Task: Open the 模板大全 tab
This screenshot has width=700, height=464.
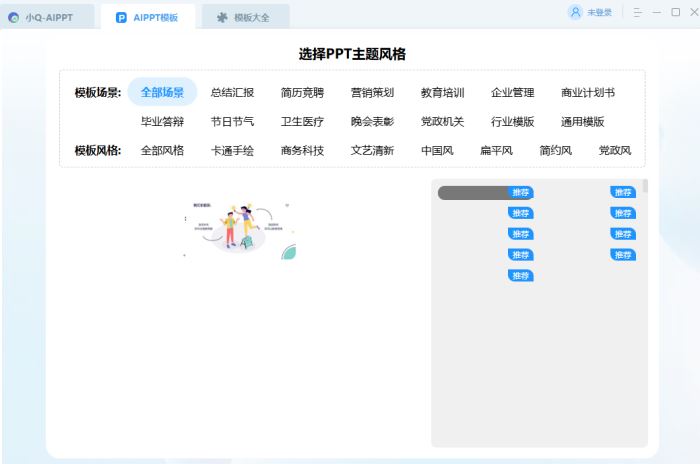Action: [246, 17]
